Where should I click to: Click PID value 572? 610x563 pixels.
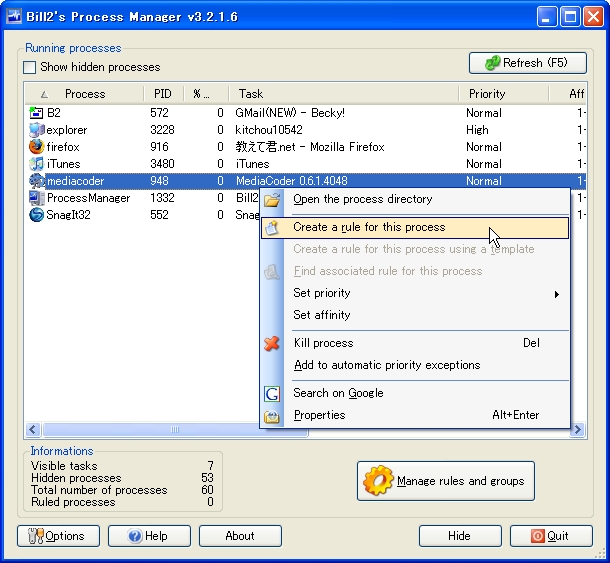[x=160, y=113]
